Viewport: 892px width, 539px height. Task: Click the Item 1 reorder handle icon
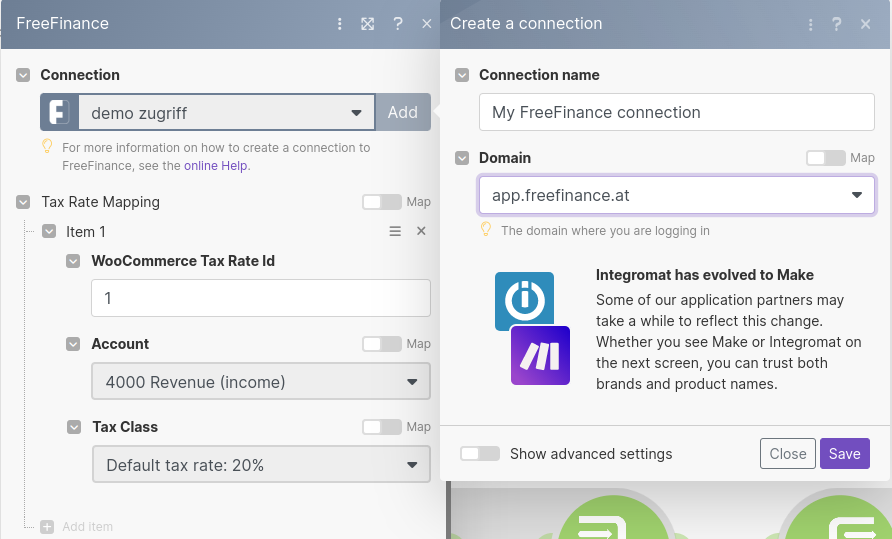pos(395,231)
